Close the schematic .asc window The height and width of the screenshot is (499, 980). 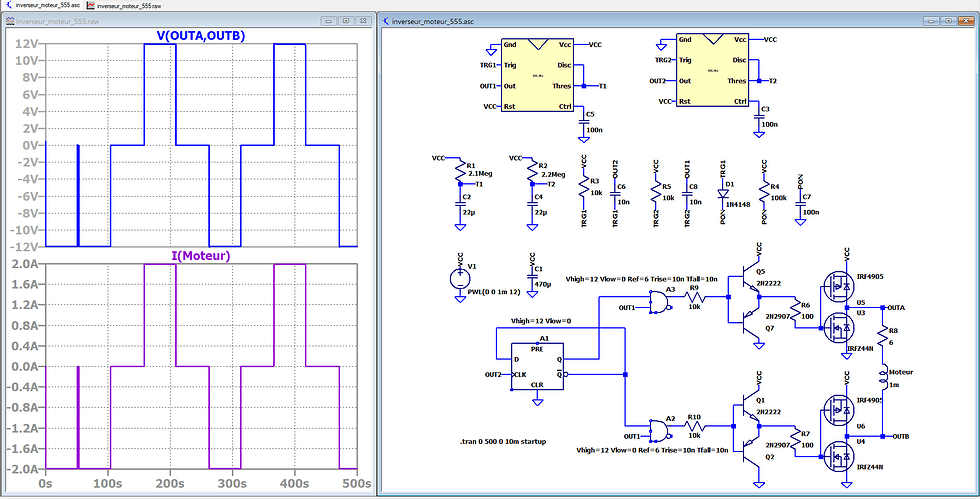click(x=966, y=21)
